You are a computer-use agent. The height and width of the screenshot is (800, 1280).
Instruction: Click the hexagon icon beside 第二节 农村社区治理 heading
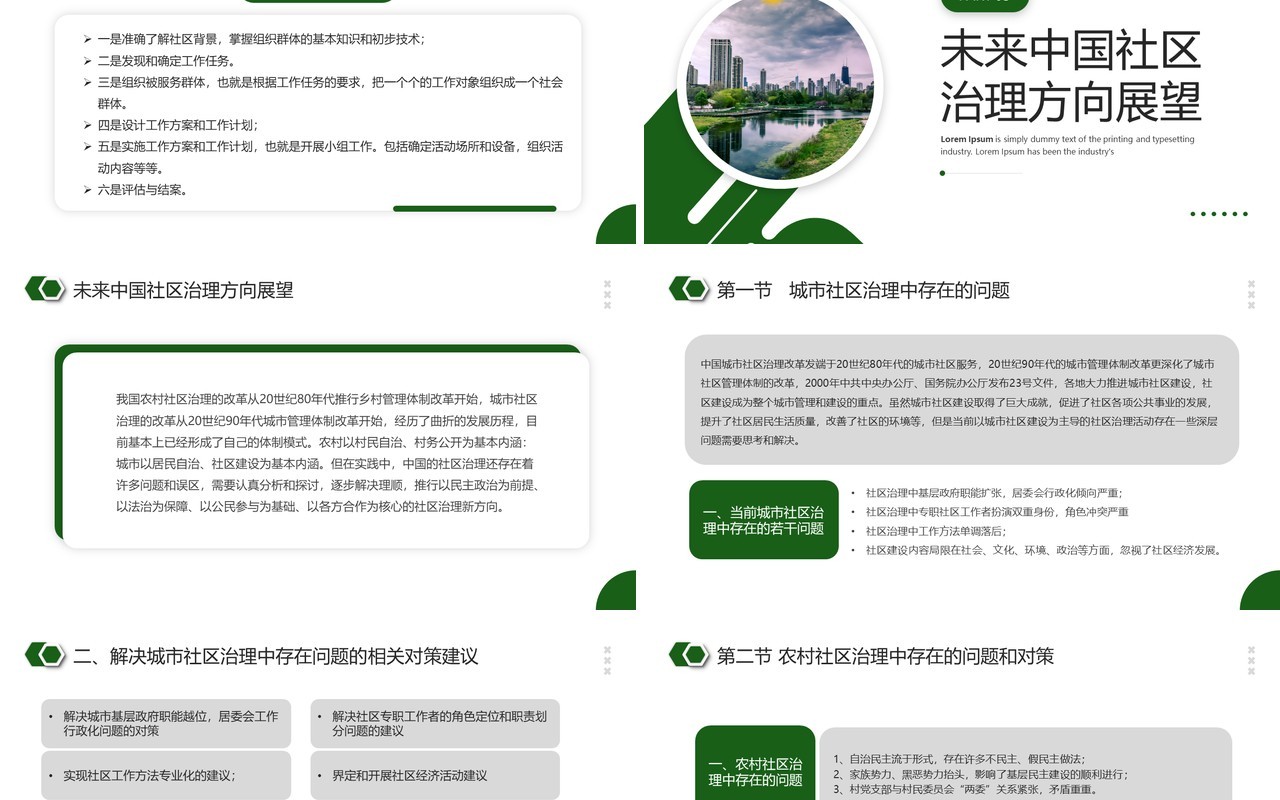[688, 655]
